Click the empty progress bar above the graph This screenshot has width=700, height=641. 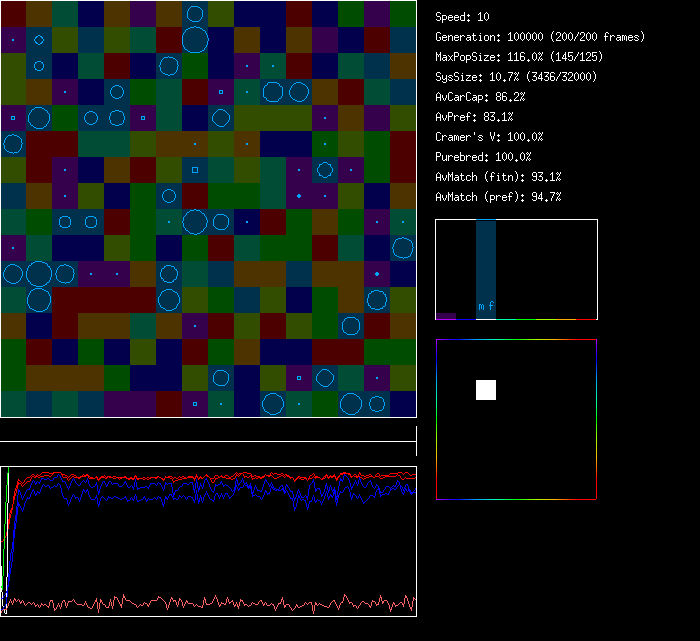(x=208, y=432)
